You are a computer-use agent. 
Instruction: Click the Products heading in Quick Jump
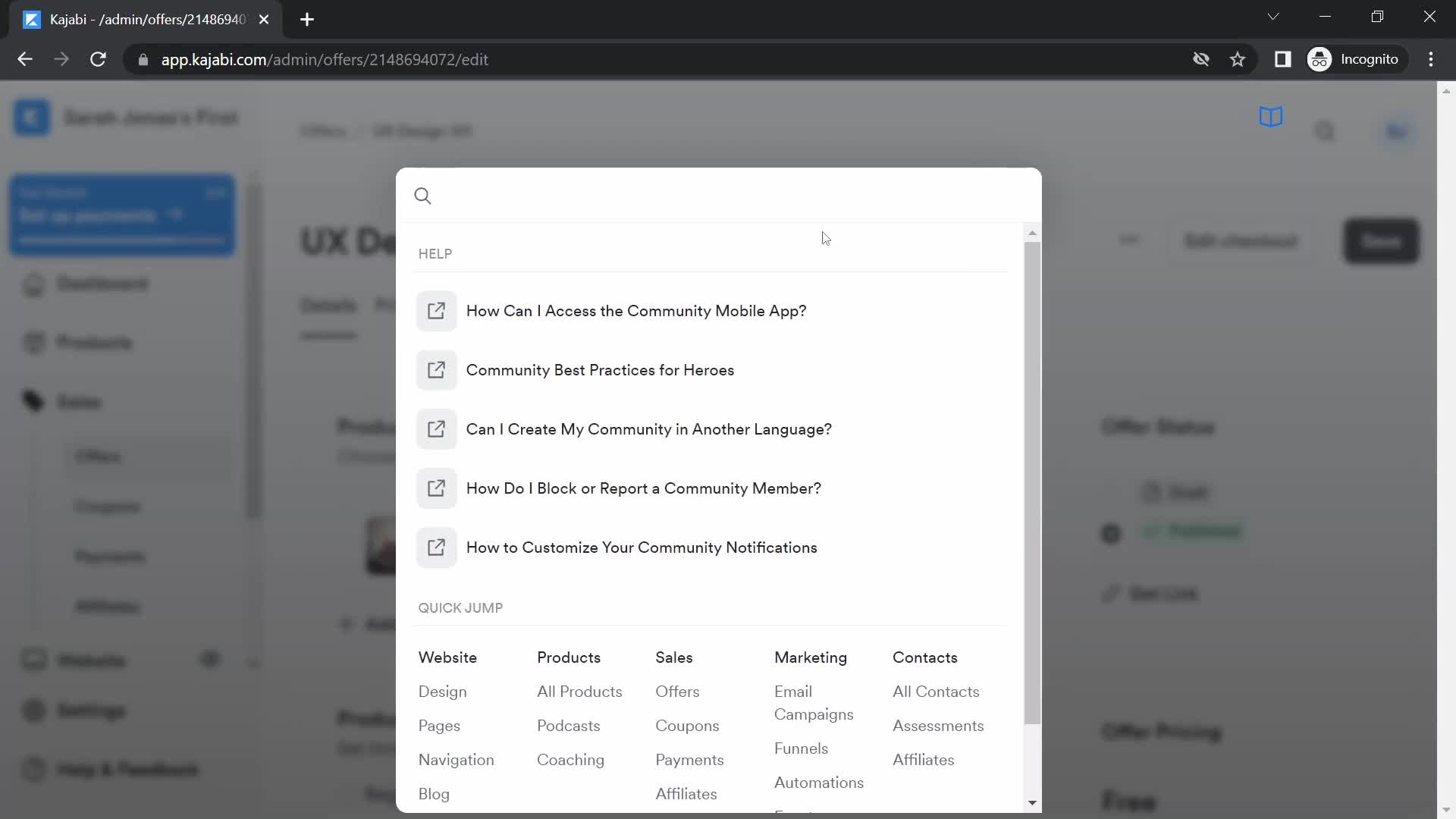pyautogui.click(x=569, y=657)
